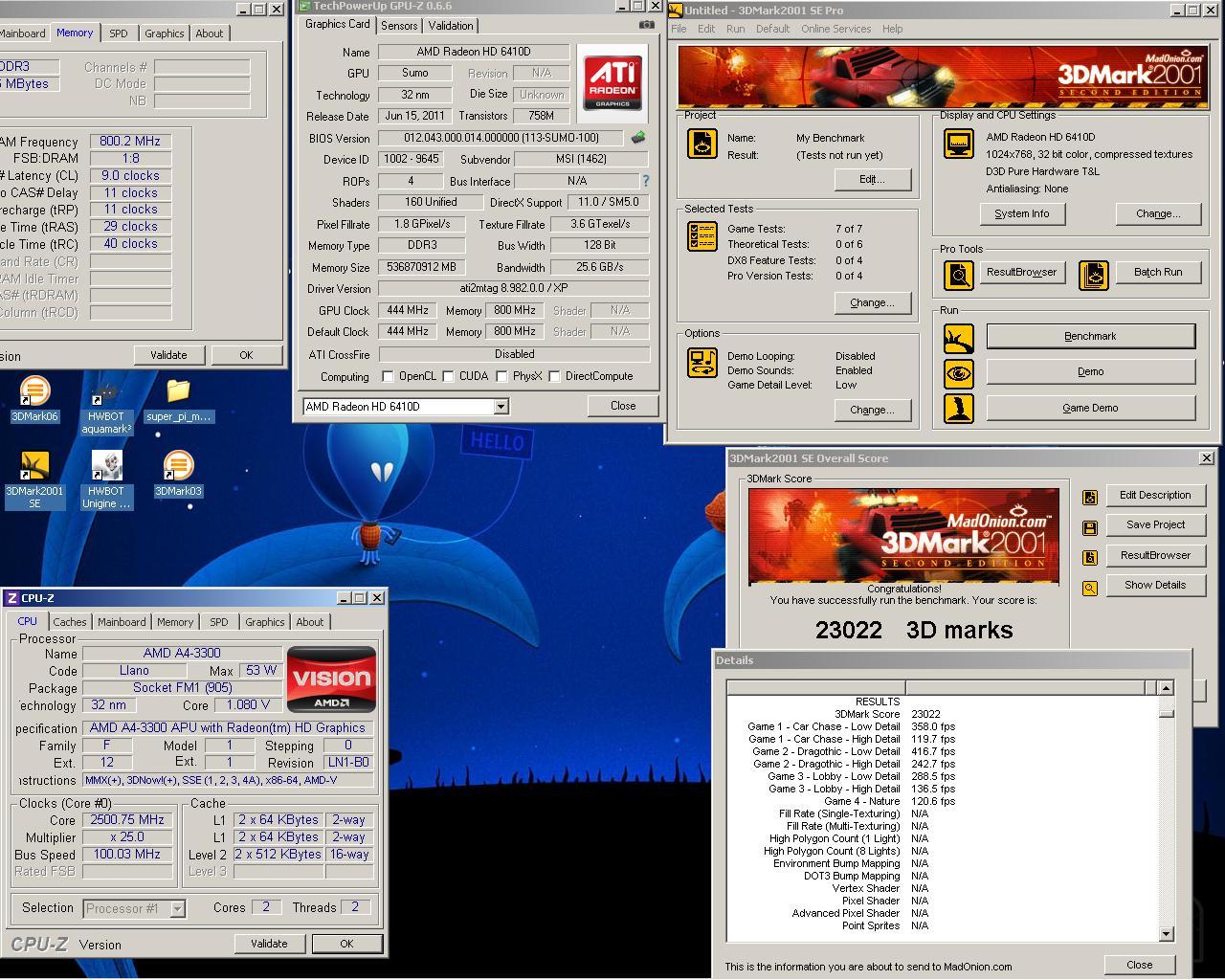Enable the CUDA checkbox in GPU-Z

tap(448, 376)
